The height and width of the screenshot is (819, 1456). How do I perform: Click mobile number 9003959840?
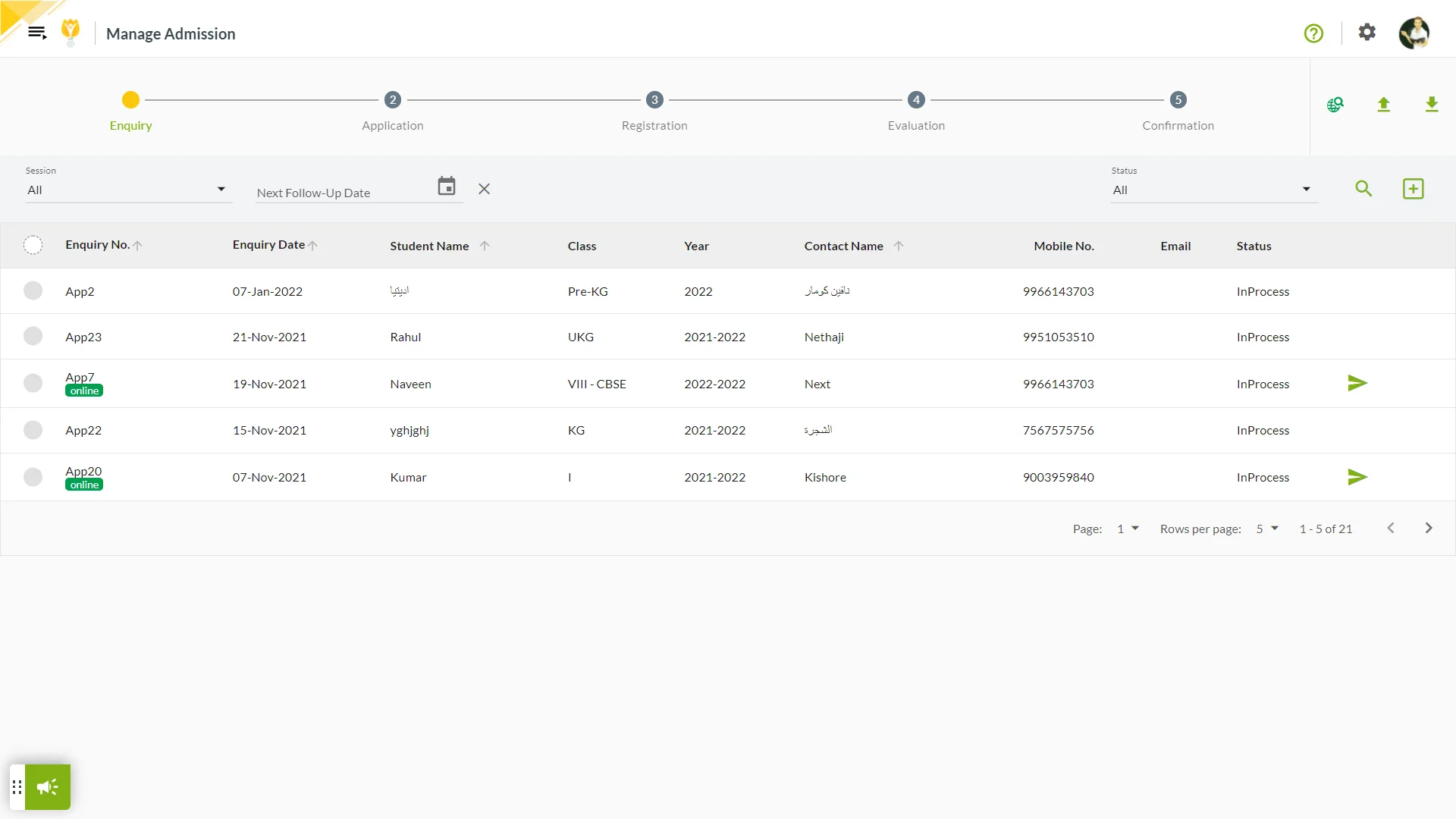pos(1058,477)
